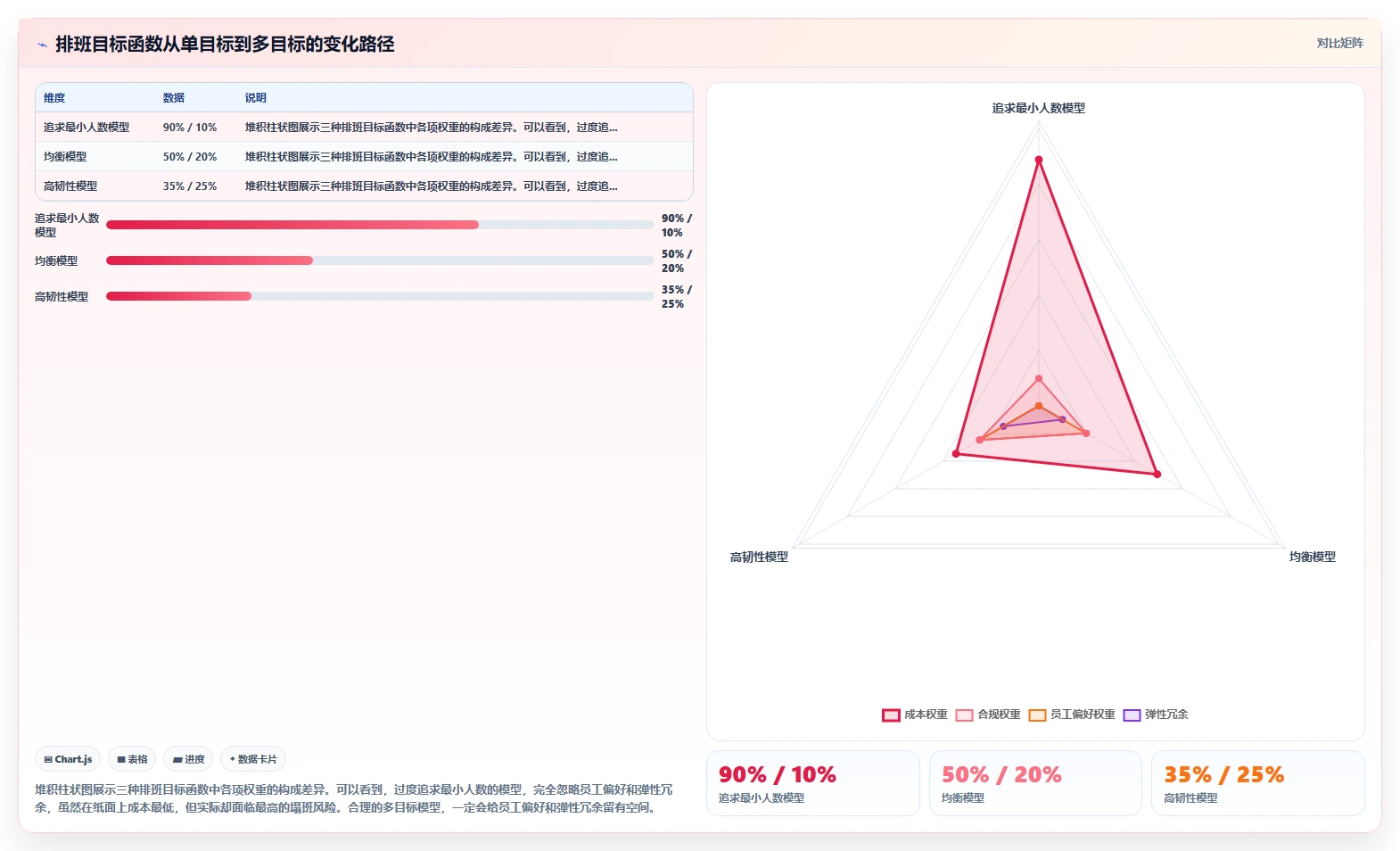Open the 35% / 25% data card
Image resolution: width=1400 pixels, height=851 pixels.
(1258, 783)
